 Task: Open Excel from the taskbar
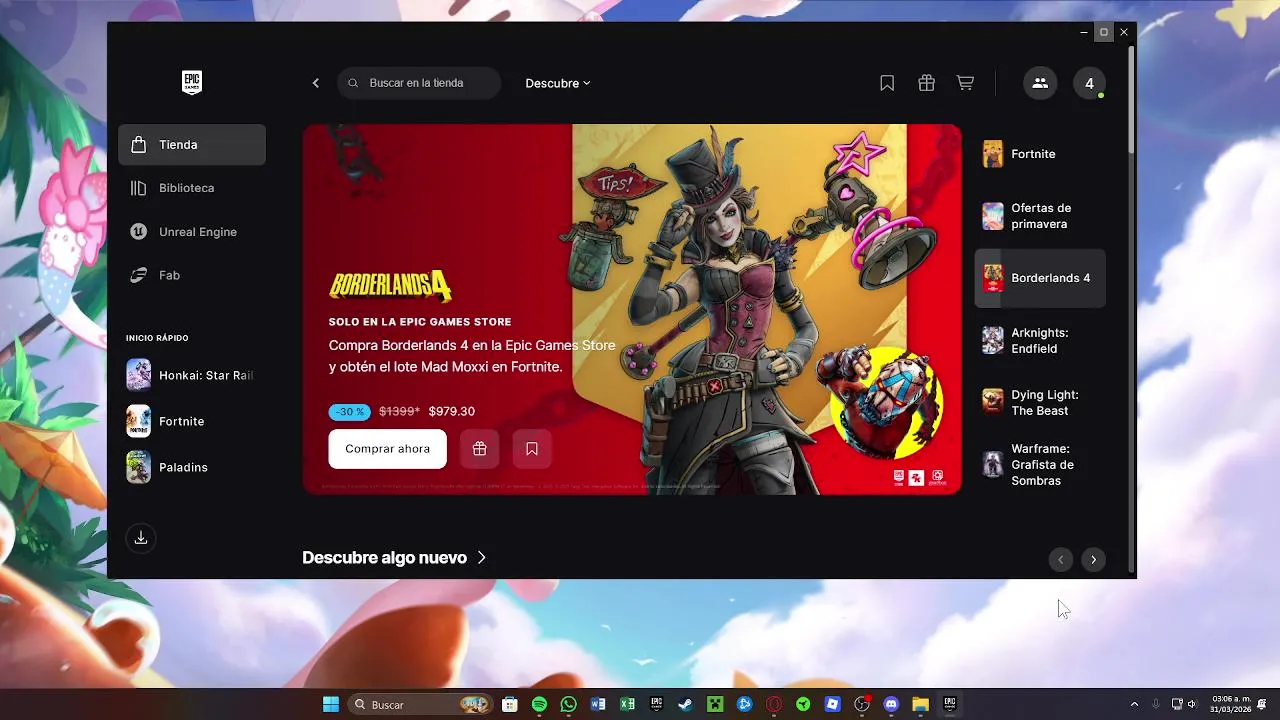[627, 704]
